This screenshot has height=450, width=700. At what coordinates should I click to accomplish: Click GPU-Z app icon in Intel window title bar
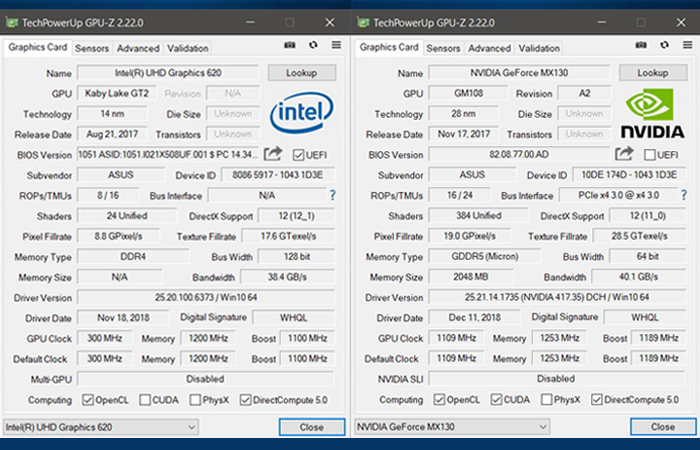(x=12, y=22)
